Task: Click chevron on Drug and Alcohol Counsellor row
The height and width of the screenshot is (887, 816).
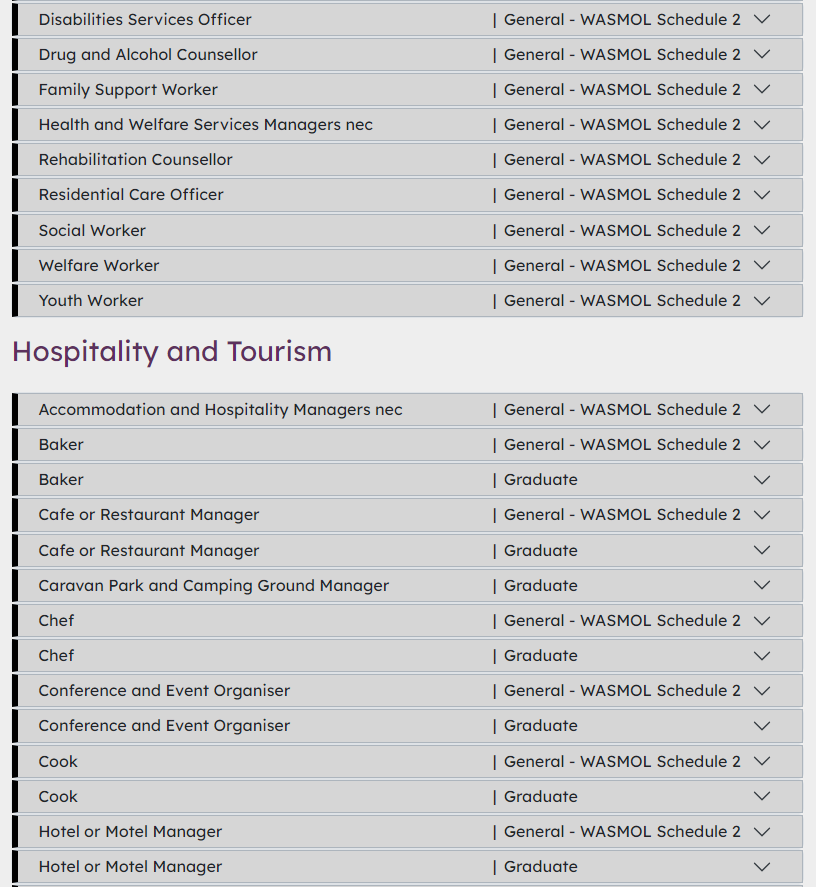Action: tap(762, 54)
